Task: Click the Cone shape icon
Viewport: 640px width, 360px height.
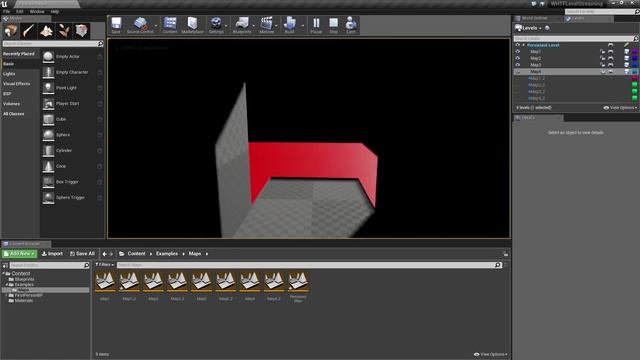Action: tap(48, 166)
